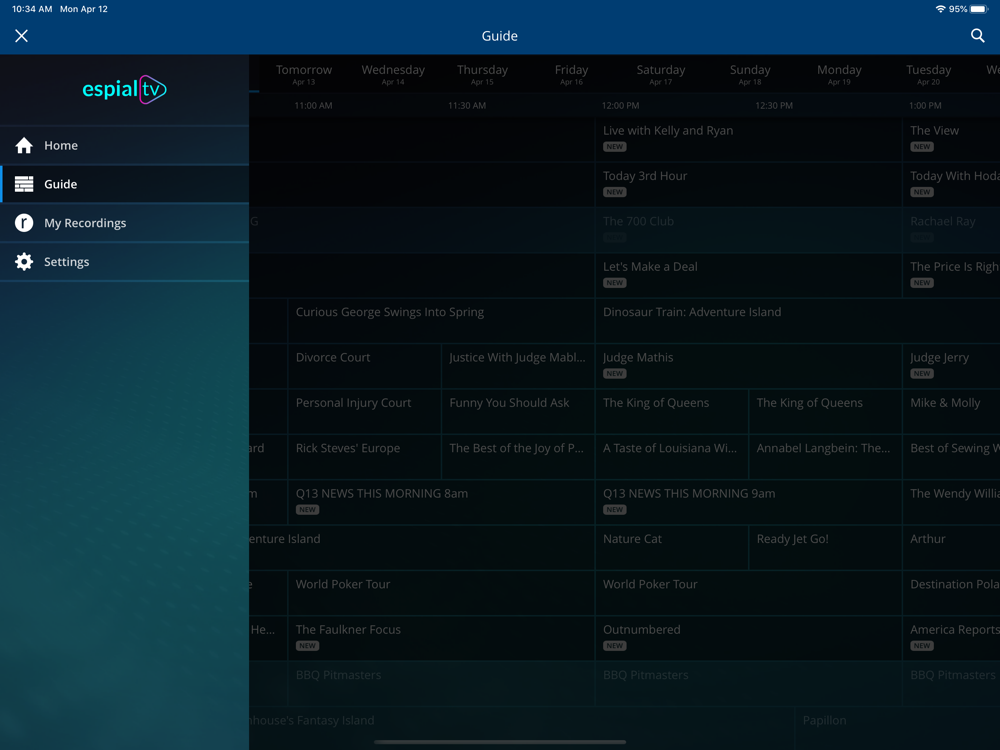Switch to Thursday Apr 15 tab

click(x=482, y=74)
